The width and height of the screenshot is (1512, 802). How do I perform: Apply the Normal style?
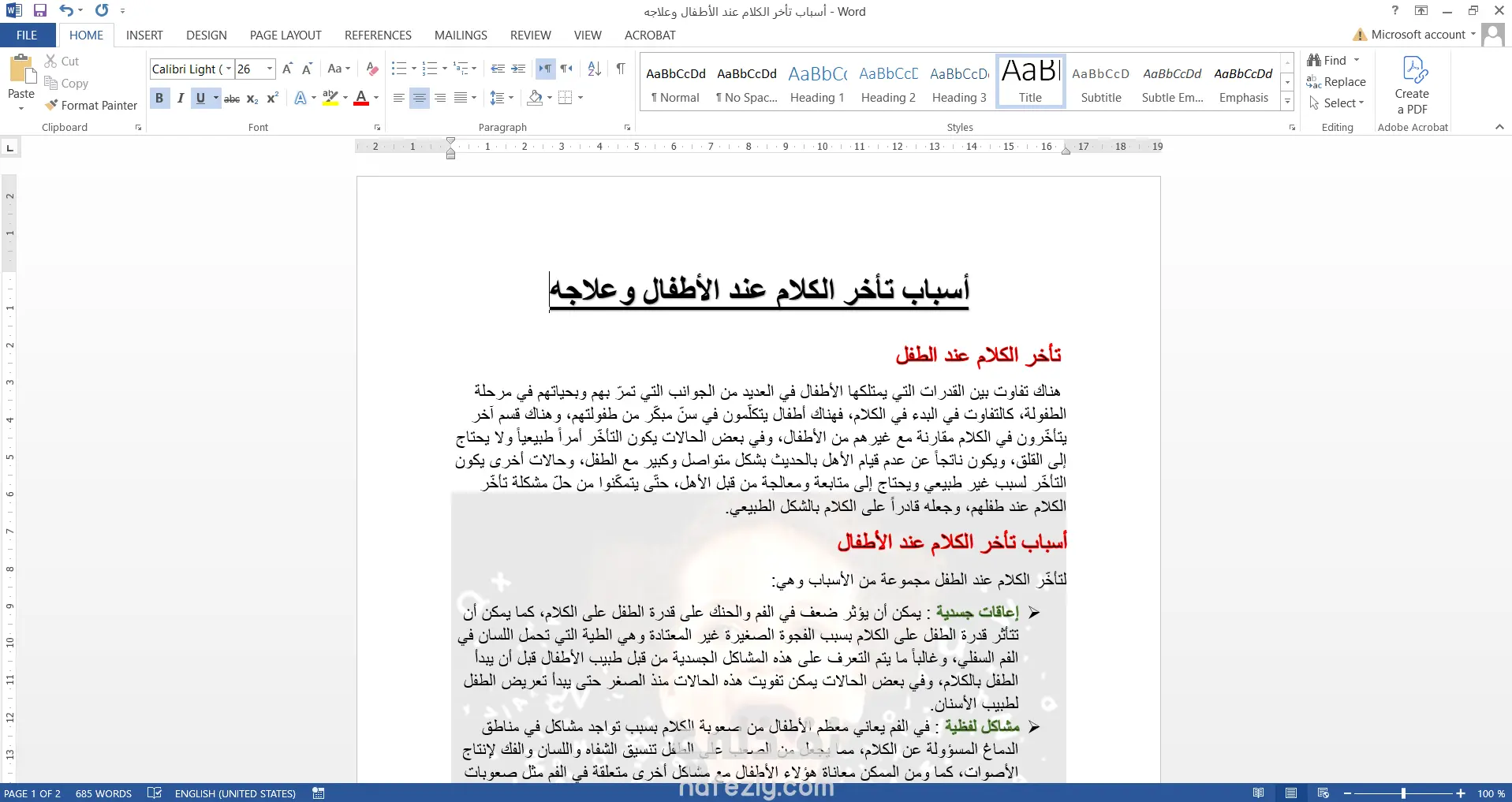point(675,81)
